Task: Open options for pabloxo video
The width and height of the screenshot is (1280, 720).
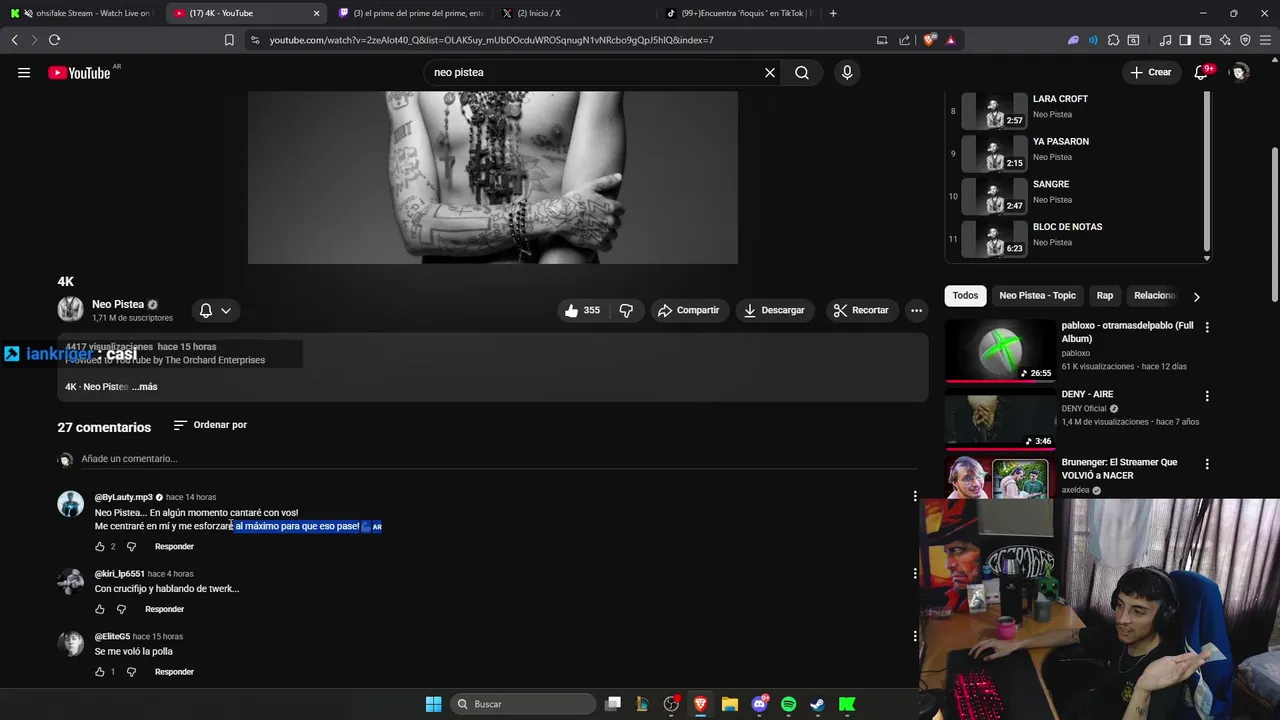Action: click(x=1207, y=327)
